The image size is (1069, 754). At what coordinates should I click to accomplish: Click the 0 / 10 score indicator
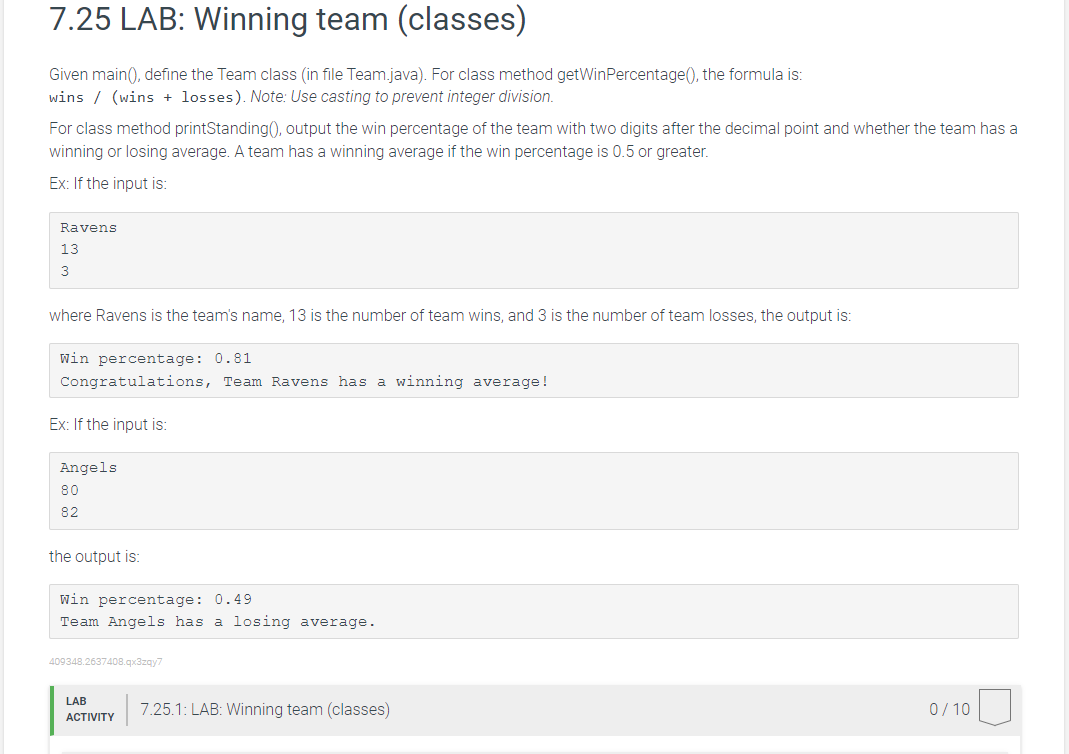click(948, 709)
